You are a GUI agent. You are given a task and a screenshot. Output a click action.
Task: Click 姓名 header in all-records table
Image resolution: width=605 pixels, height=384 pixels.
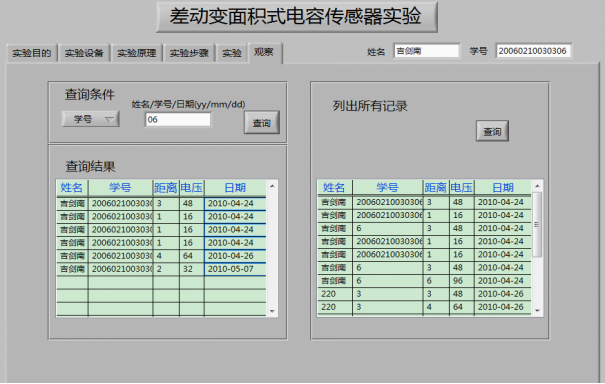[334, 188]
